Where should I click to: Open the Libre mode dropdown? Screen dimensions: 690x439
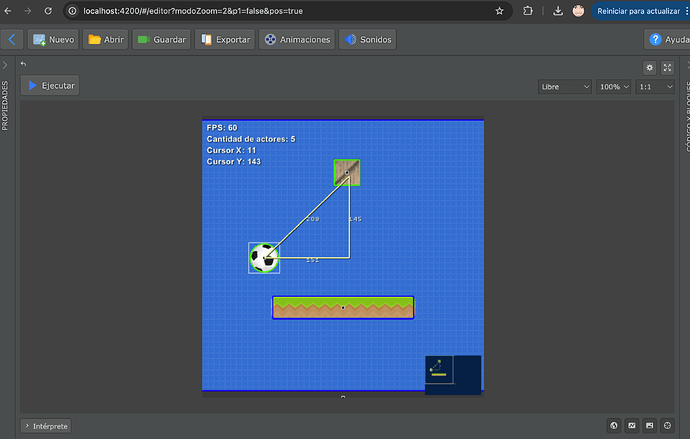[x=564, y=87]
